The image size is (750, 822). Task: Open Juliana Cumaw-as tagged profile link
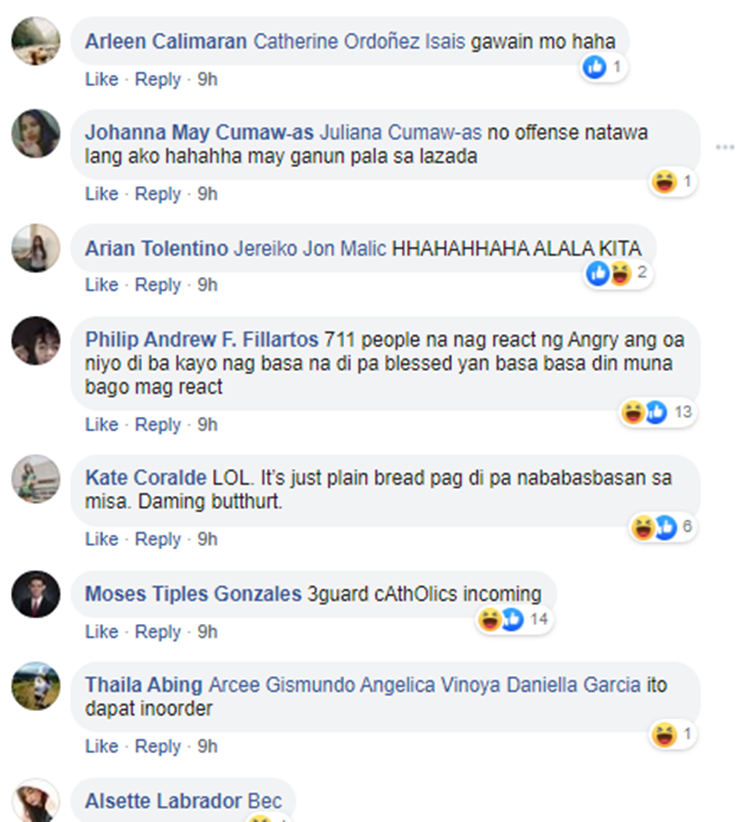click(400, 133)
